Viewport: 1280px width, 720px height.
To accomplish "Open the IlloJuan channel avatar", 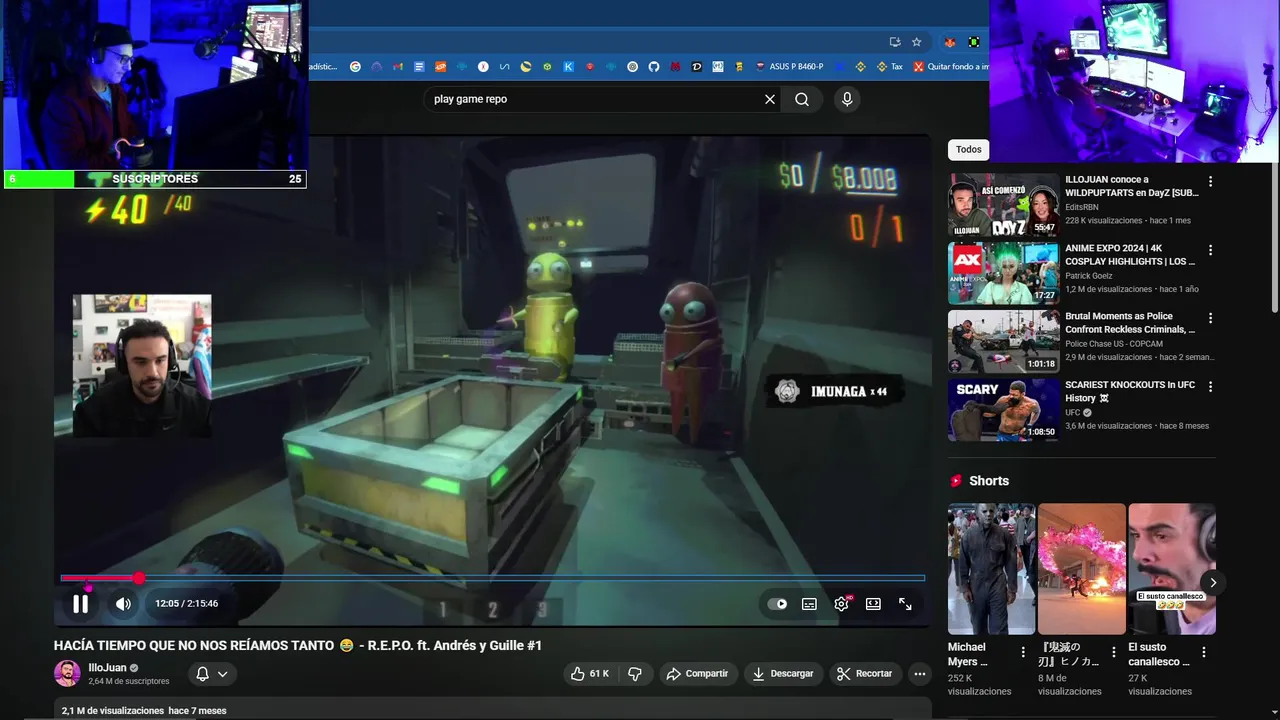I will point(67,674).
